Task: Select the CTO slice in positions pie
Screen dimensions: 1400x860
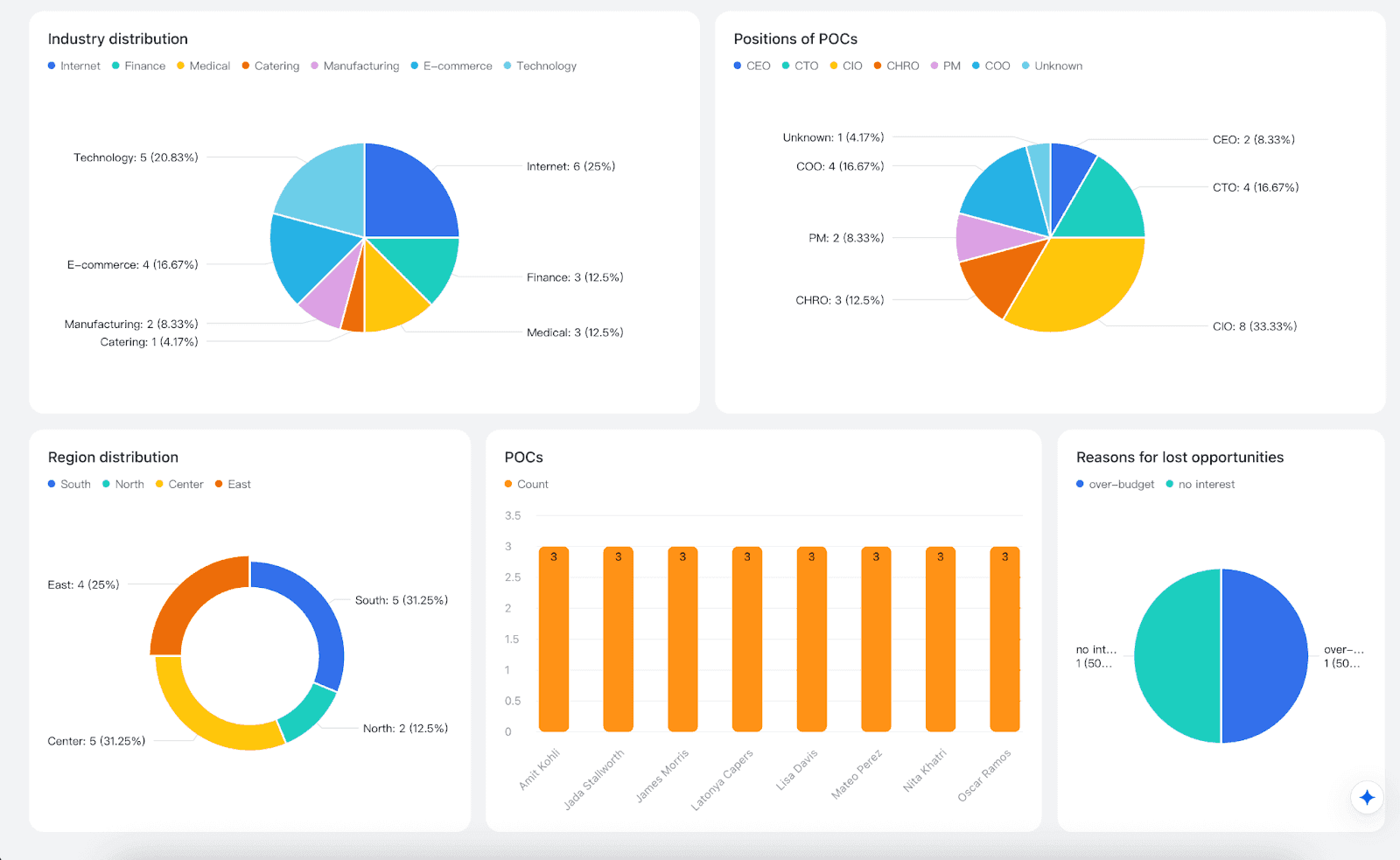Action: [1106, 206]
